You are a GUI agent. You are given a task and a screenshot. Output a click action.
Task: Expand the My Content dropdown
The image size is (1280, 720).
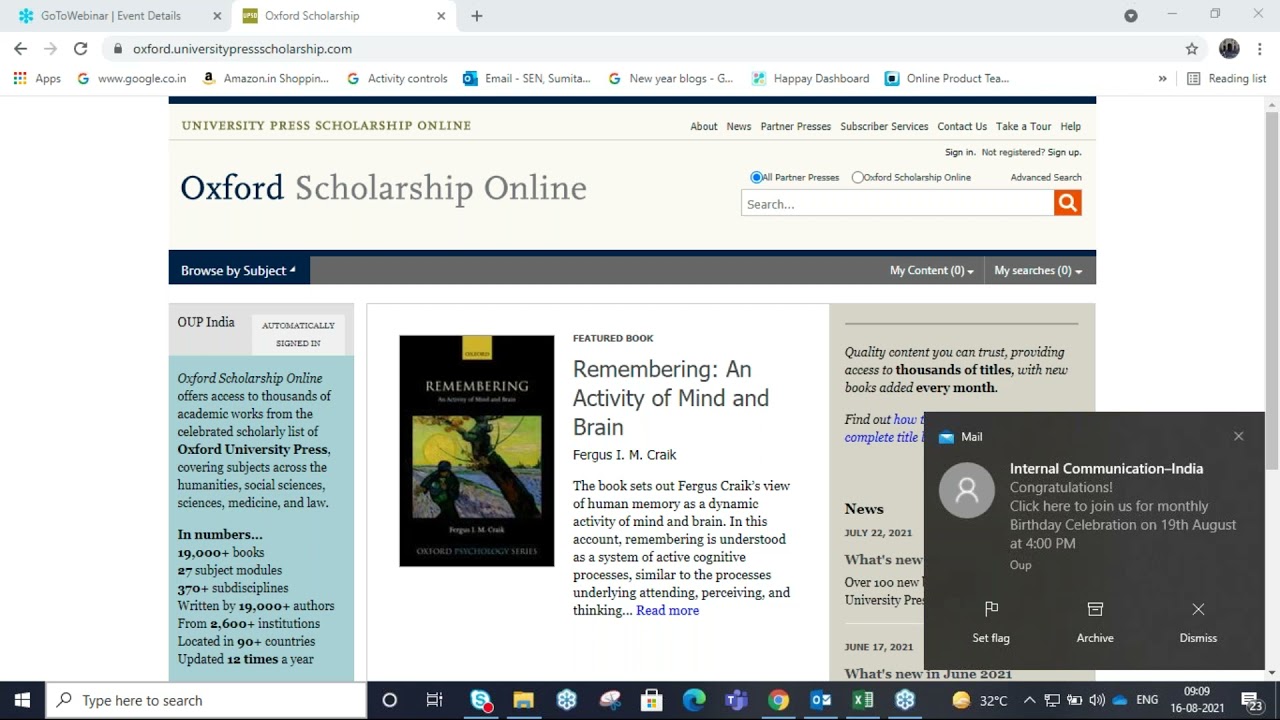click(931, 270)
